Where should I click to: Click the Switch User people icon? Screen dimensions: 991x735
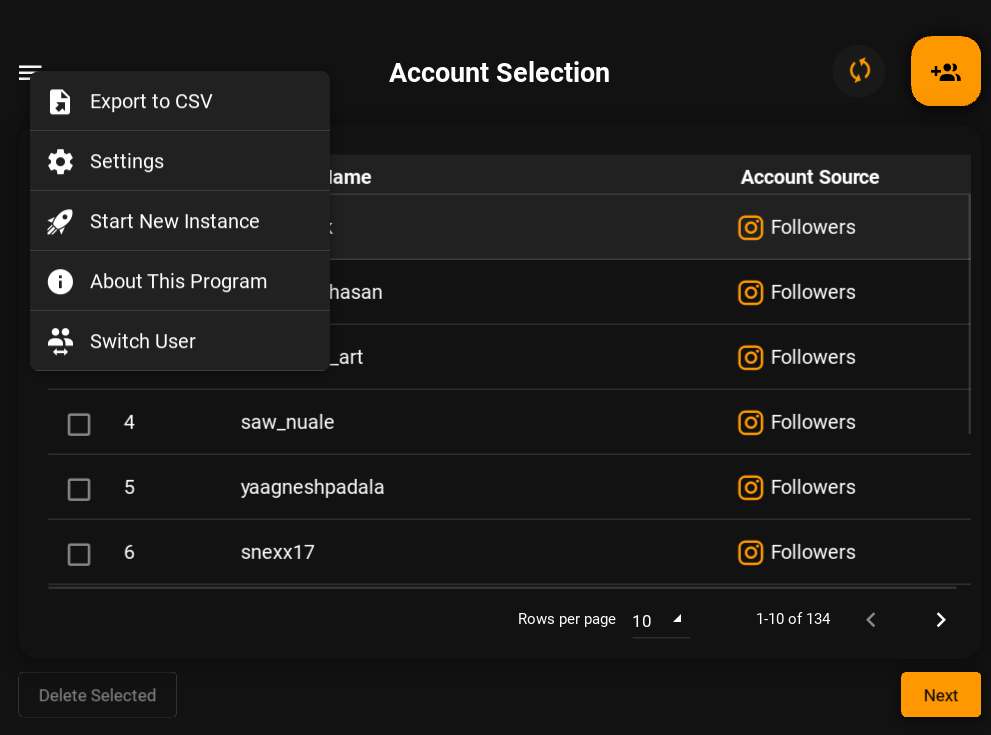60,342
